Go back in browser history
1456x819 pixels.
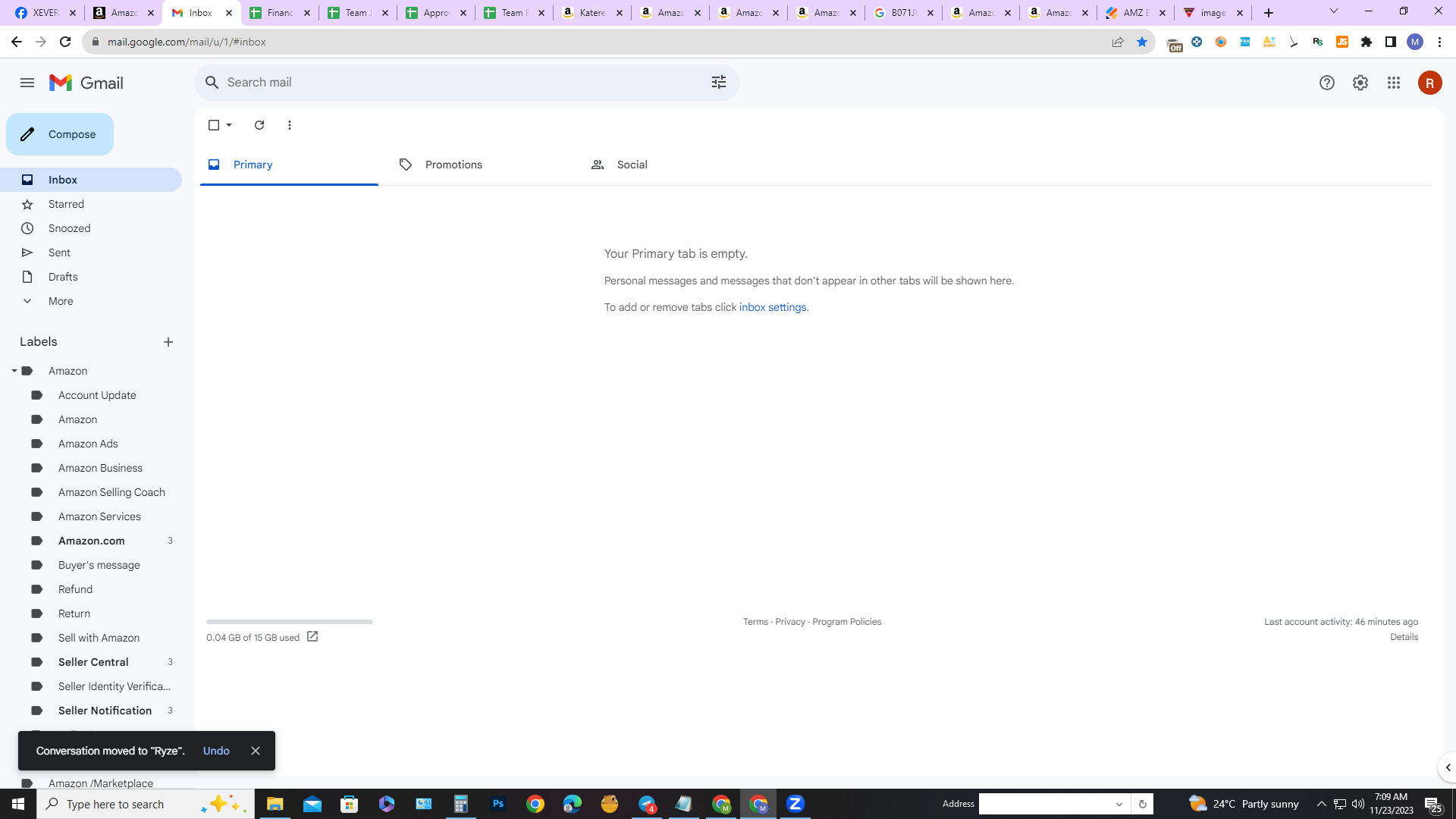click(17, 42)
